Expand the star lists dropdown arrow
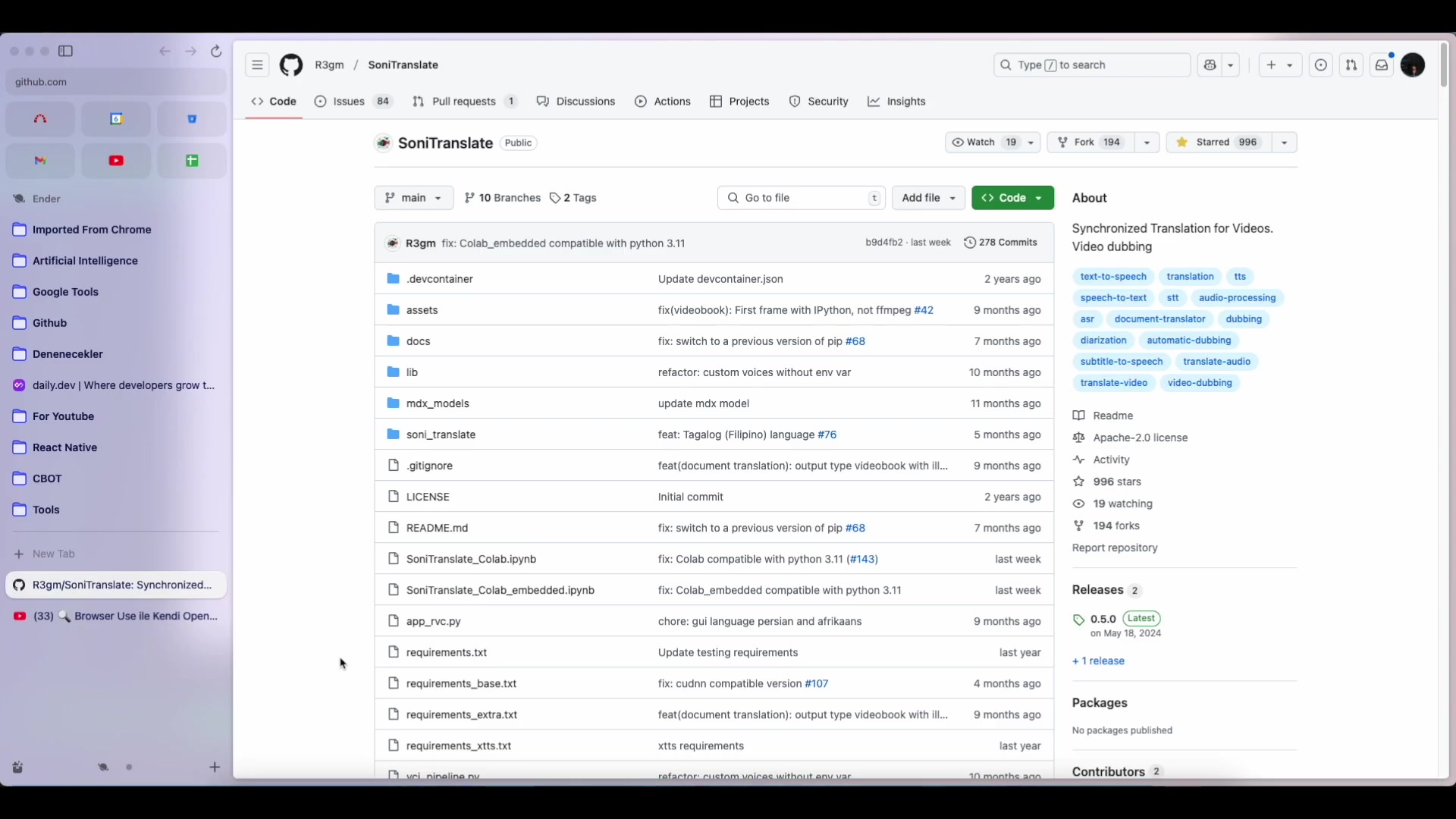 tap(1284, 143)
